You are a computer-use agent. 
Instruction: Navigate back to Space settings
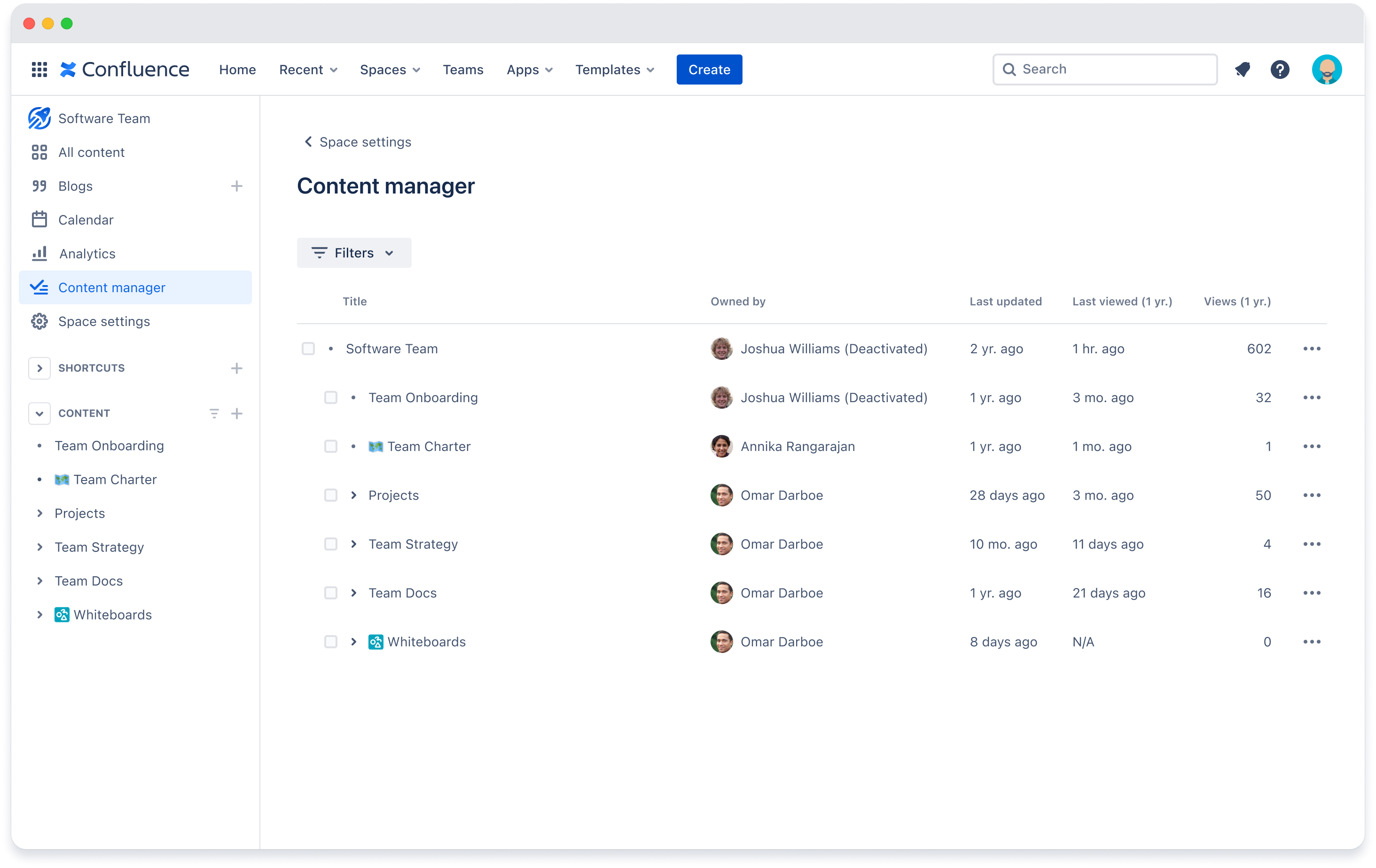(x=357, y=142)
